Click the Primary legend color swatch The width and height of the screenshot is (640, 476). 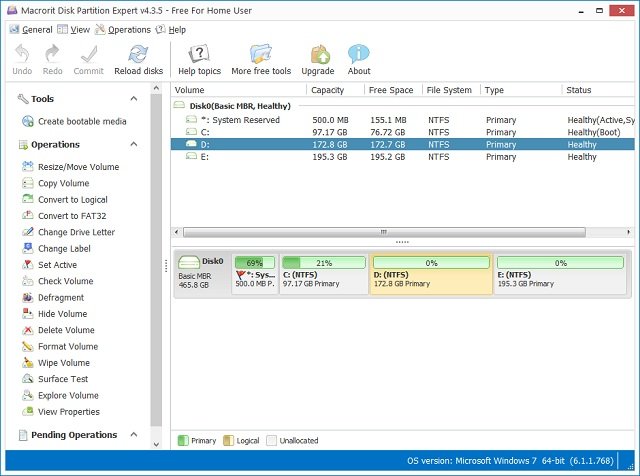click(183, 440)
